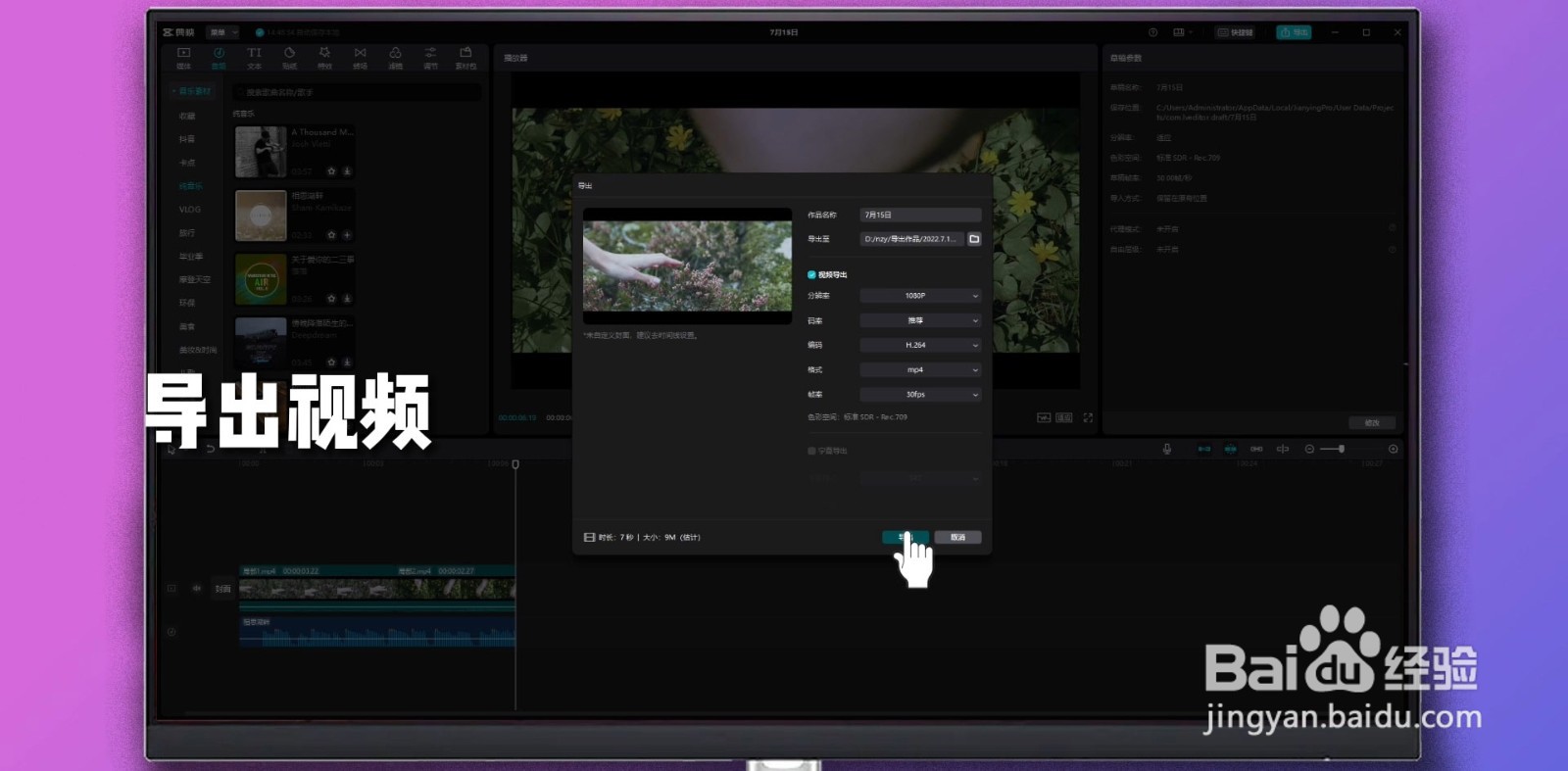Click the 封面 cover button on track
Screen dimensions: 1568x771
(x=223, y=589)
